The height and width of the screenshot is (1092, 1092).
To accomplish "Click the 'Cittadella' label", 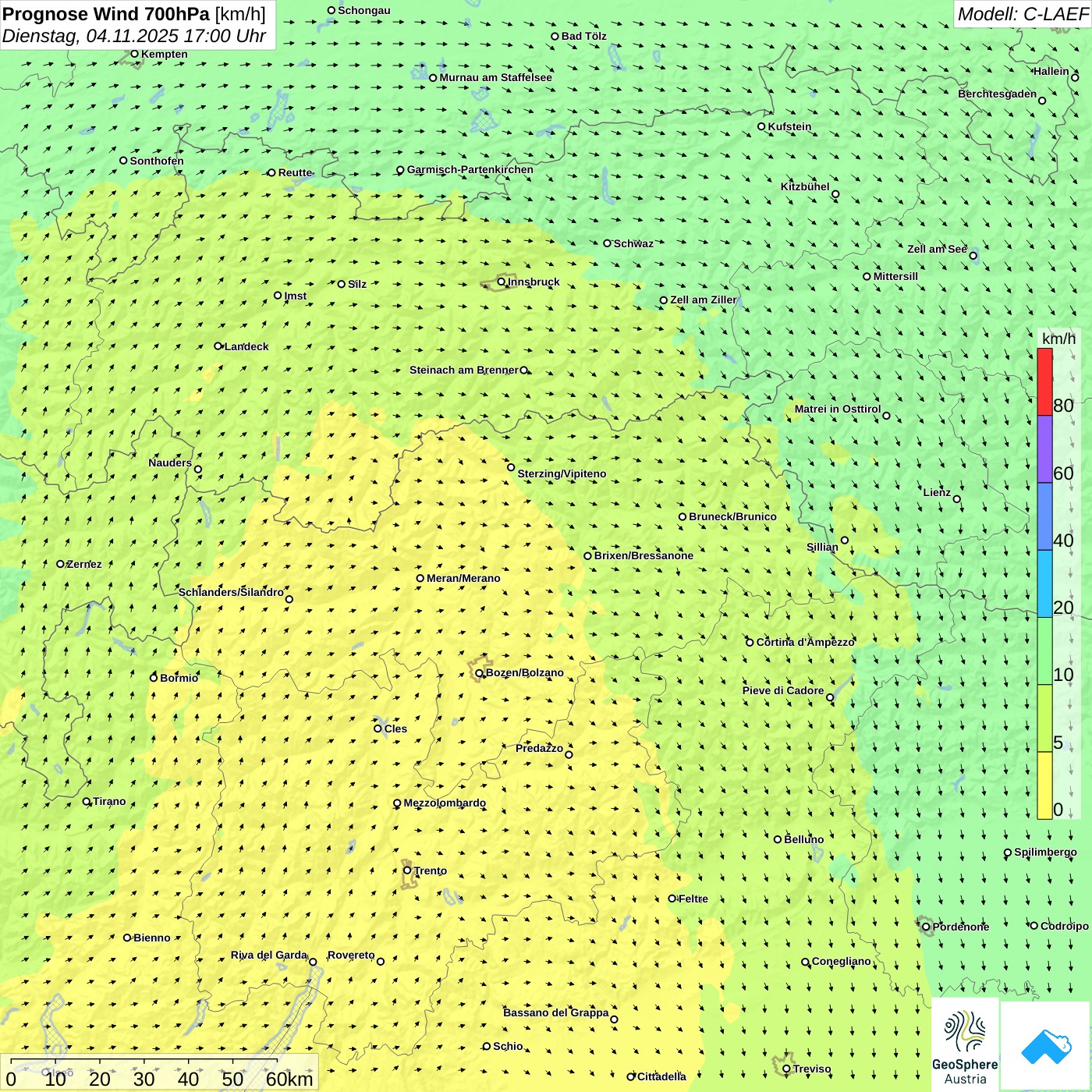I will [661, 1076].
